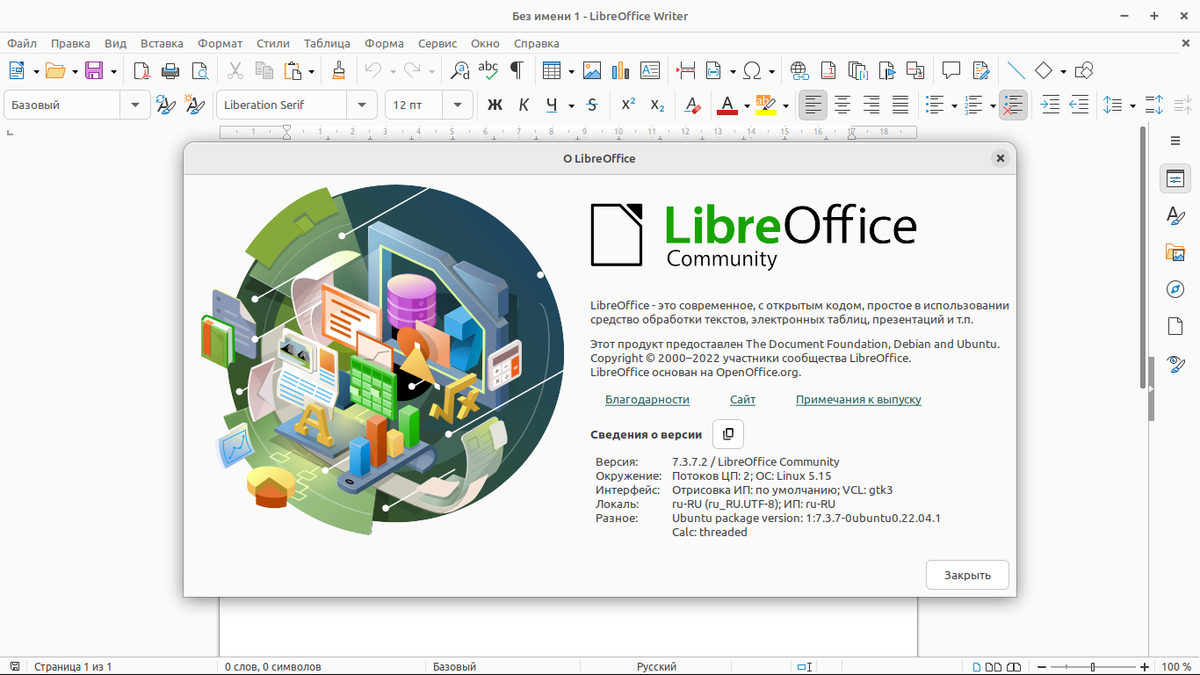1200x675 pixels.
Task: Open sidebar Properties deck
Action: pos(1175,179)
